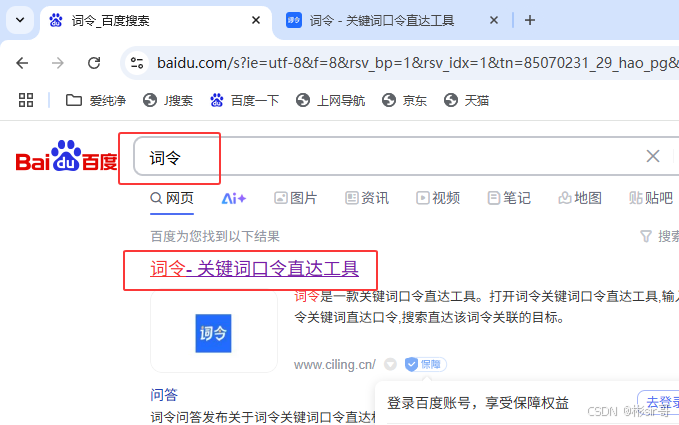Switch to the 词令_百度搜索 tab

click(x=156, y=20)
